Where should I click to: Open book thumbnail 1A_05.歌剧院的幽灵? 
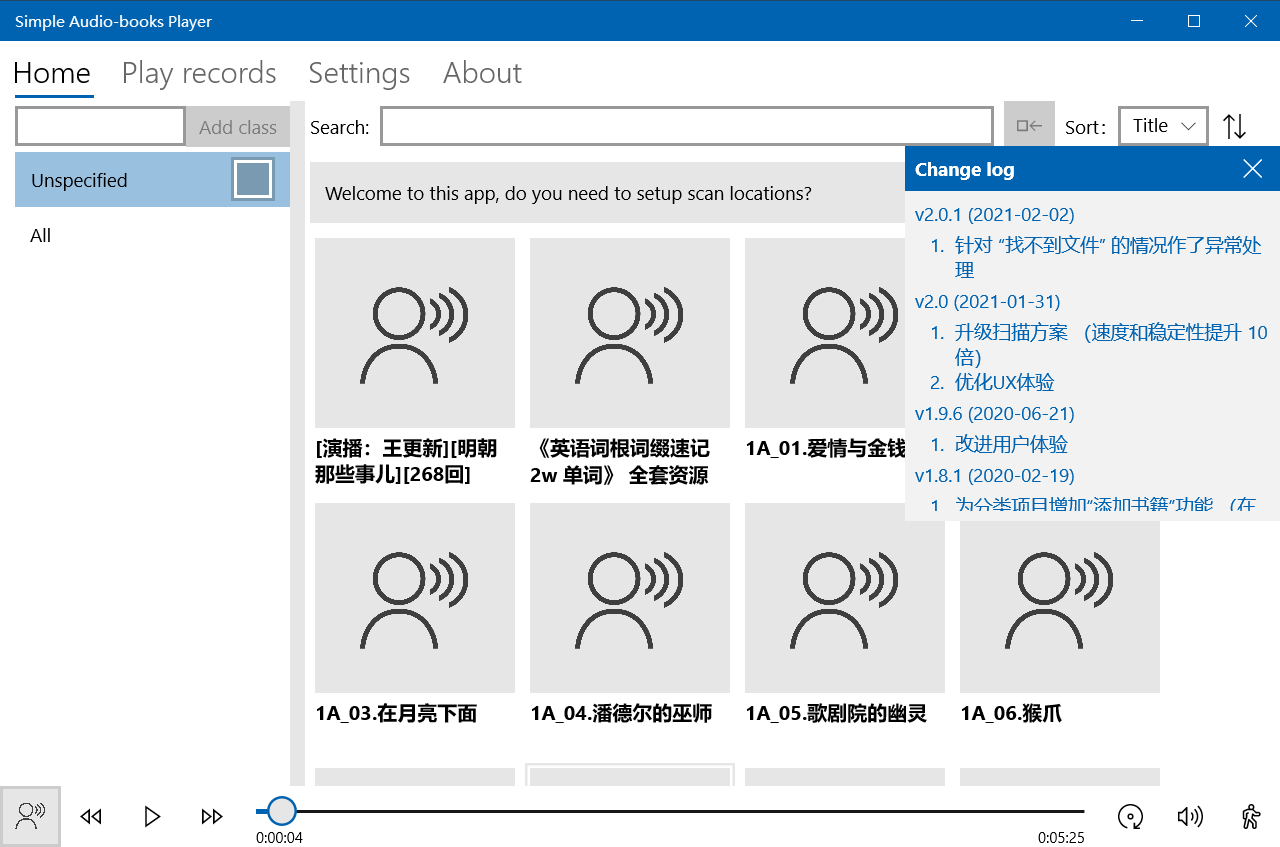pyautogui.click(x=845, y=598)
